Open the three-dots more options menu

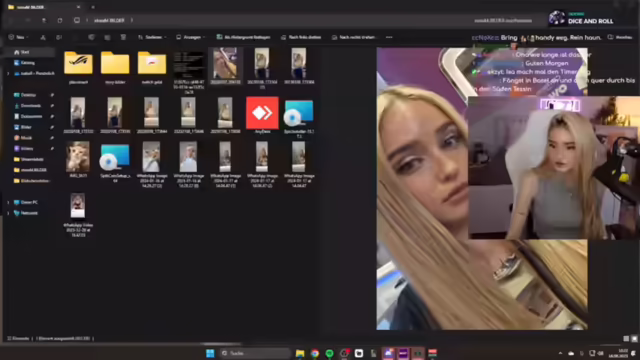(389, 37)
